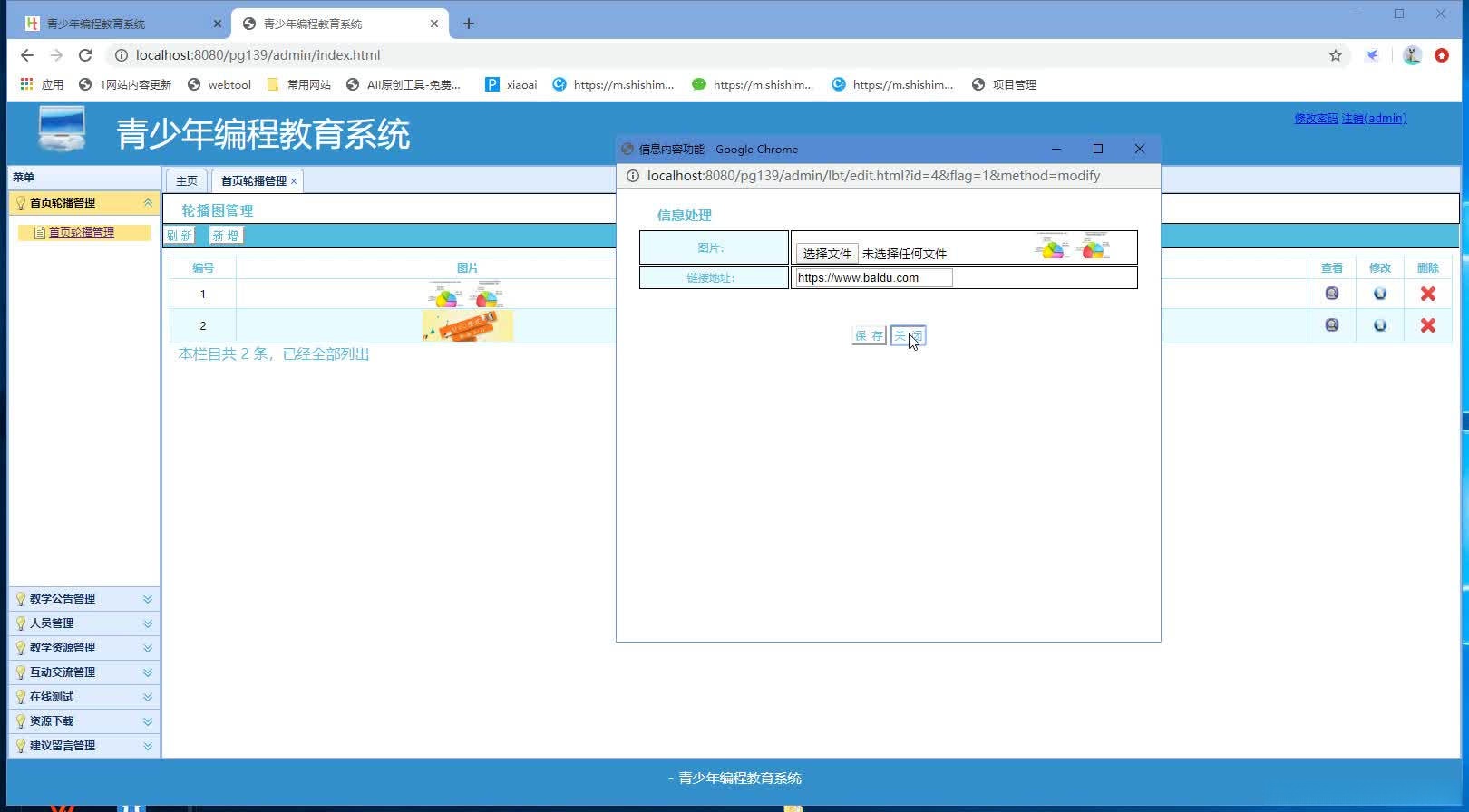Open the webtool bookmark
1469x812 pixels.
pyautogui.click(x=219, y=84)
